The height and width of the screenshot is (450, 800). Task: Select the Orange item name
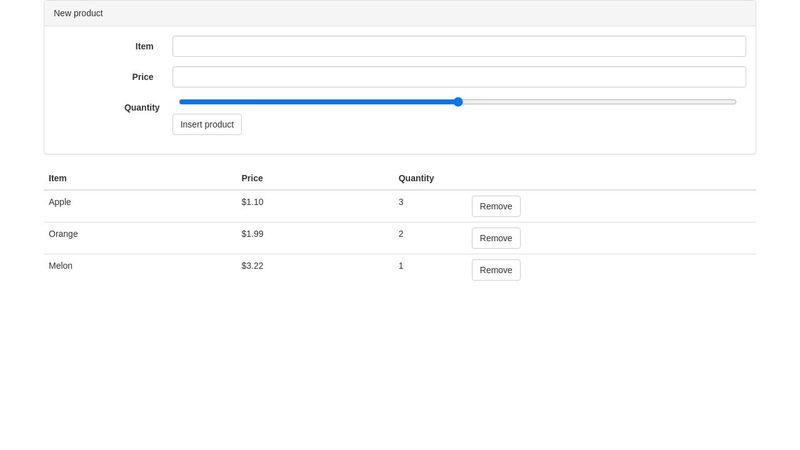point(63,234)
